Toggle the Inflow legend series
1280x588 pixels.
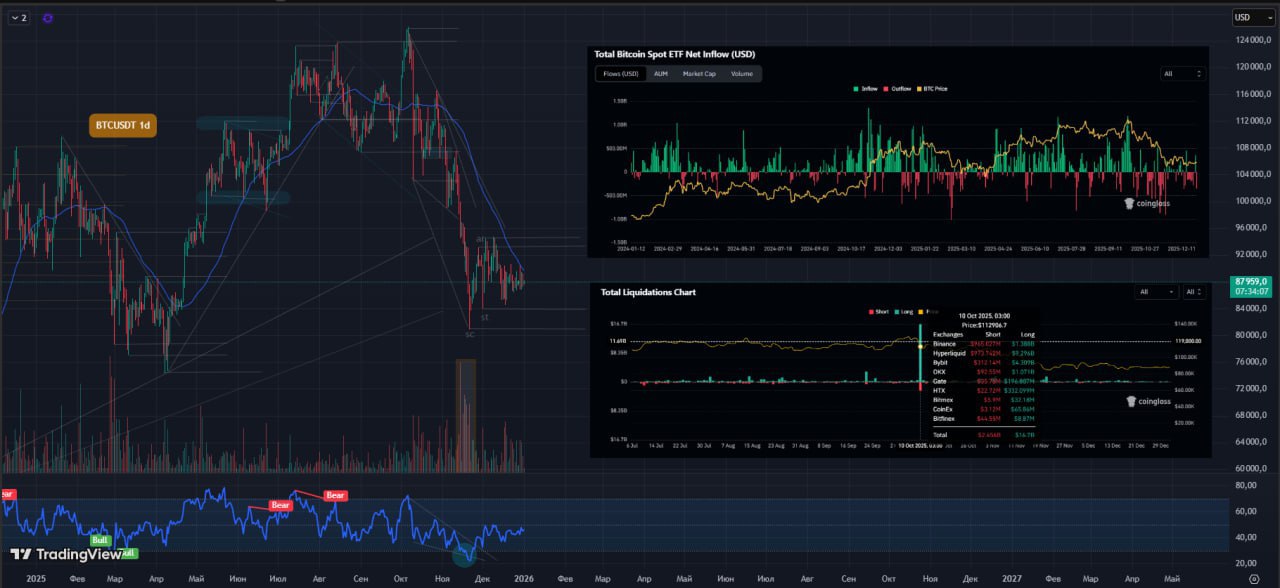[x=865, y=89]
